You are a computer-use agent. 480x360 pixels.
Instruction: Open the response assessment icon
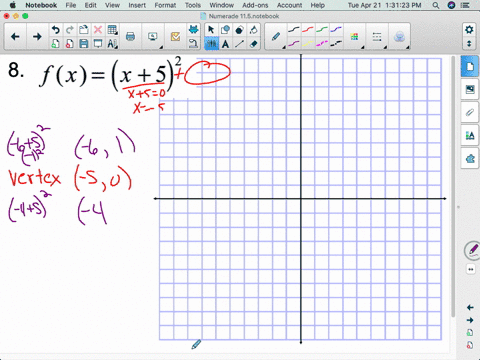pos(175,37)
